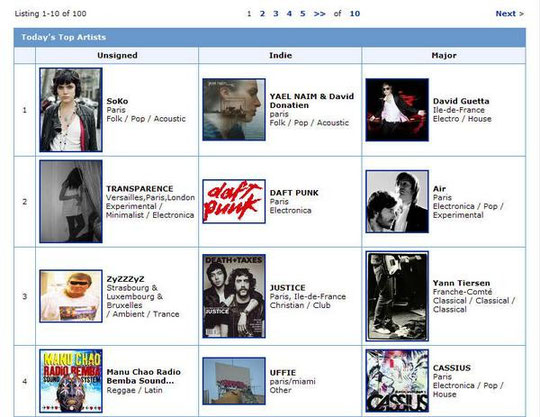Viewport: 540px width, 417px height.
Task: Click the 'Listing 1-10 of 100' text
Action: point(51,14)
